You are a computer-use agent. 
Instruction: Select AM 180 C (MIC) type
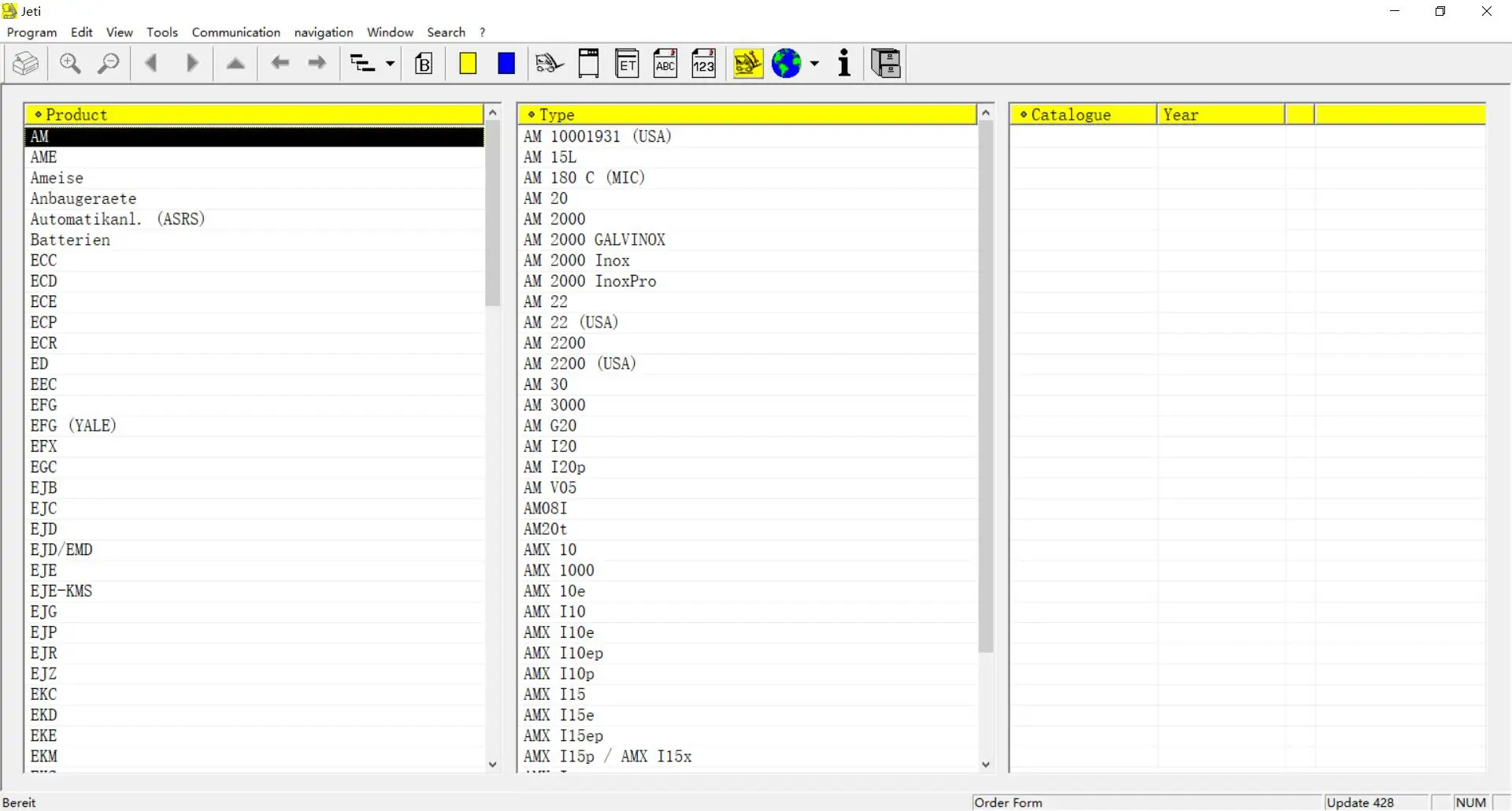point(747,178)
